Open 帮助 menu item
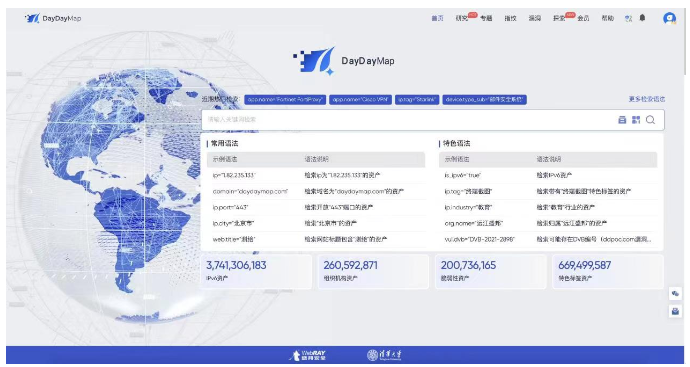This screenshot has height=367, width=690. (x=607, y=18)
